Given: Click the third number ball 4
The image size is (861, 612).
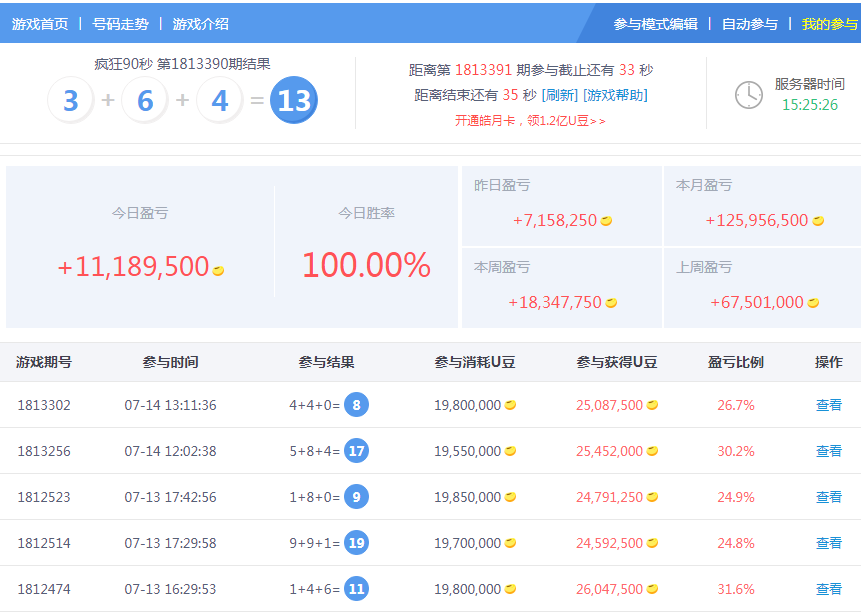Looking at the screenshot, I should pos(220,101).
